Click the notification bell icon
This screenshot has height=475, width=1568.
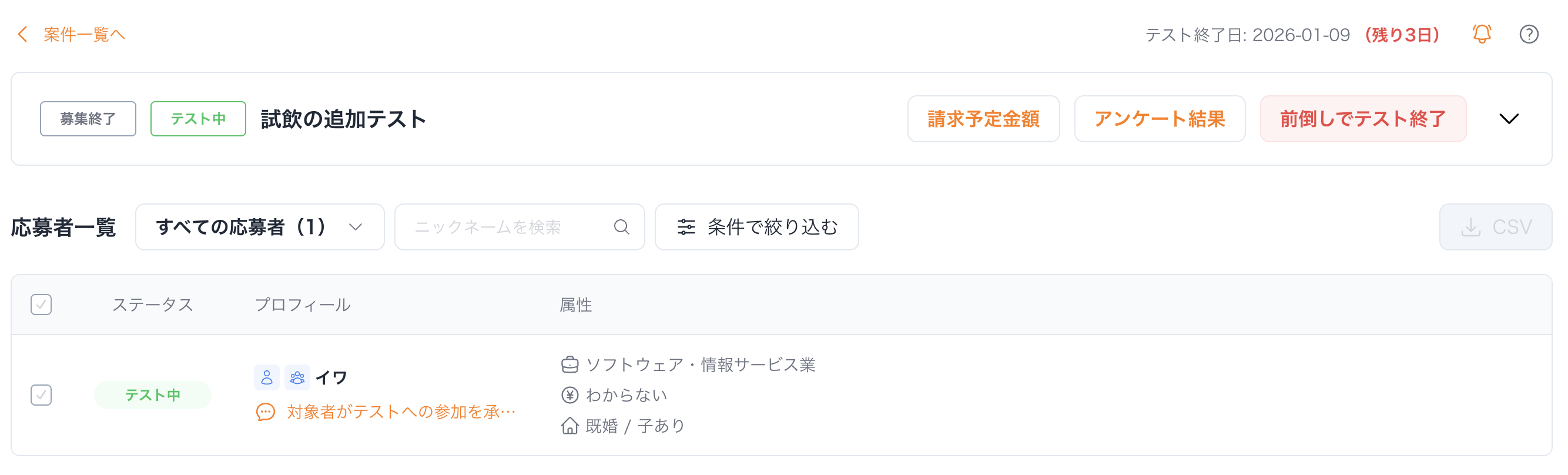1482,34
